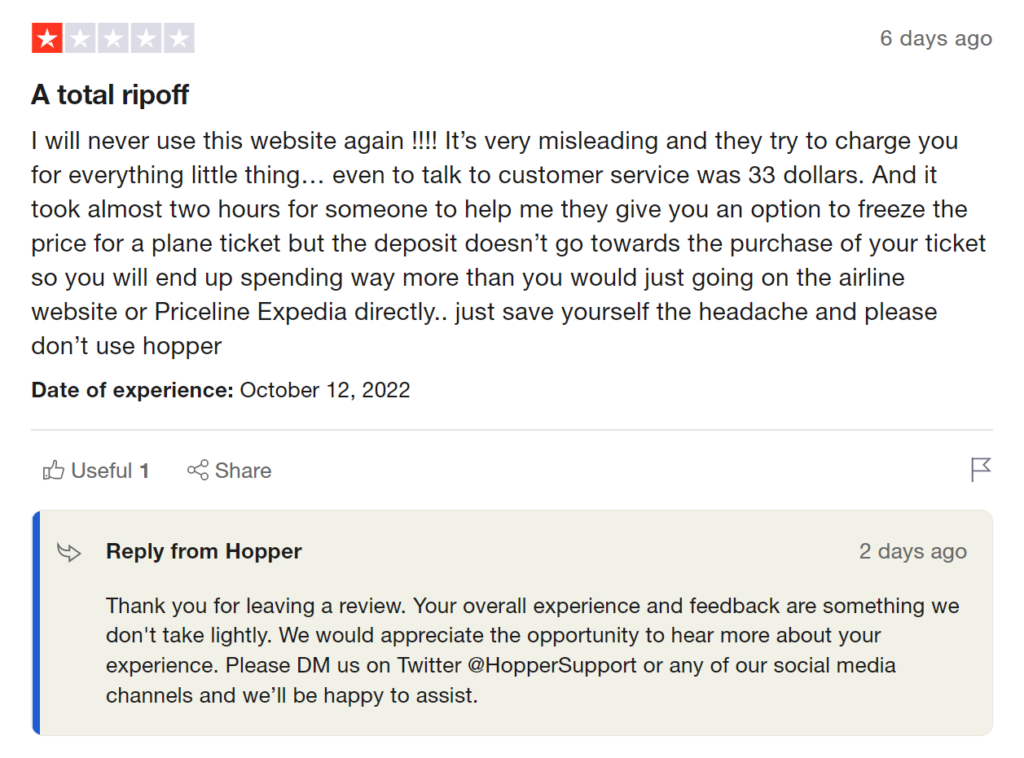Click the red first rating star

[x=47, y=38]
